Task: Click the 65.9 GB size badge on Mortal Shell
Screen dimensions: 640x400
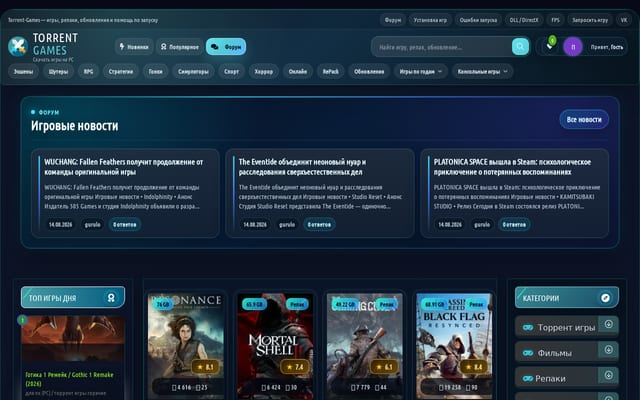Action: (x=254, y=304)
